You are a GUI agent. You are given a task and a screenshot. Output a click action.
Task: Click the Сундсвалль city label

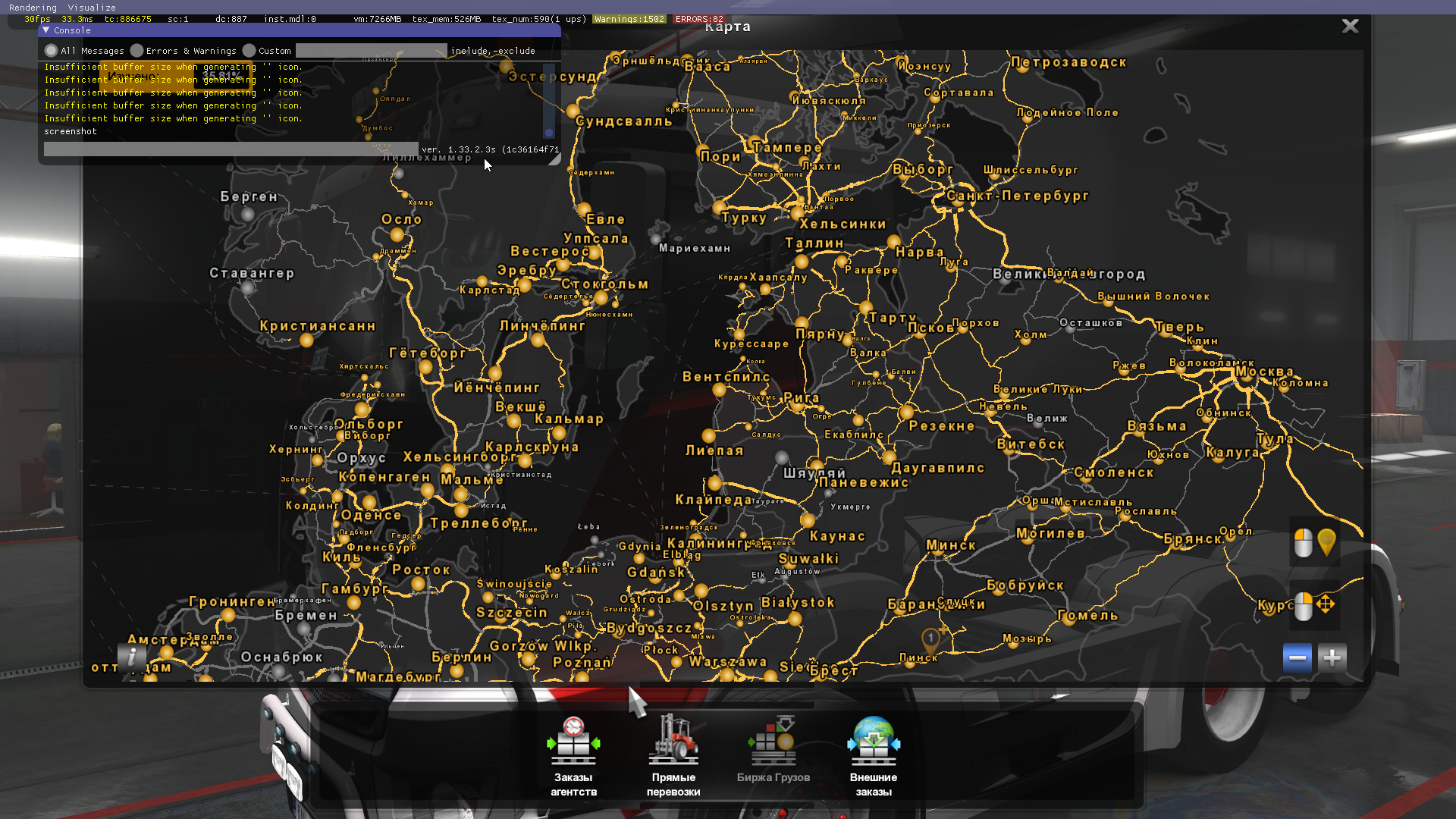(x=624, y=121)
